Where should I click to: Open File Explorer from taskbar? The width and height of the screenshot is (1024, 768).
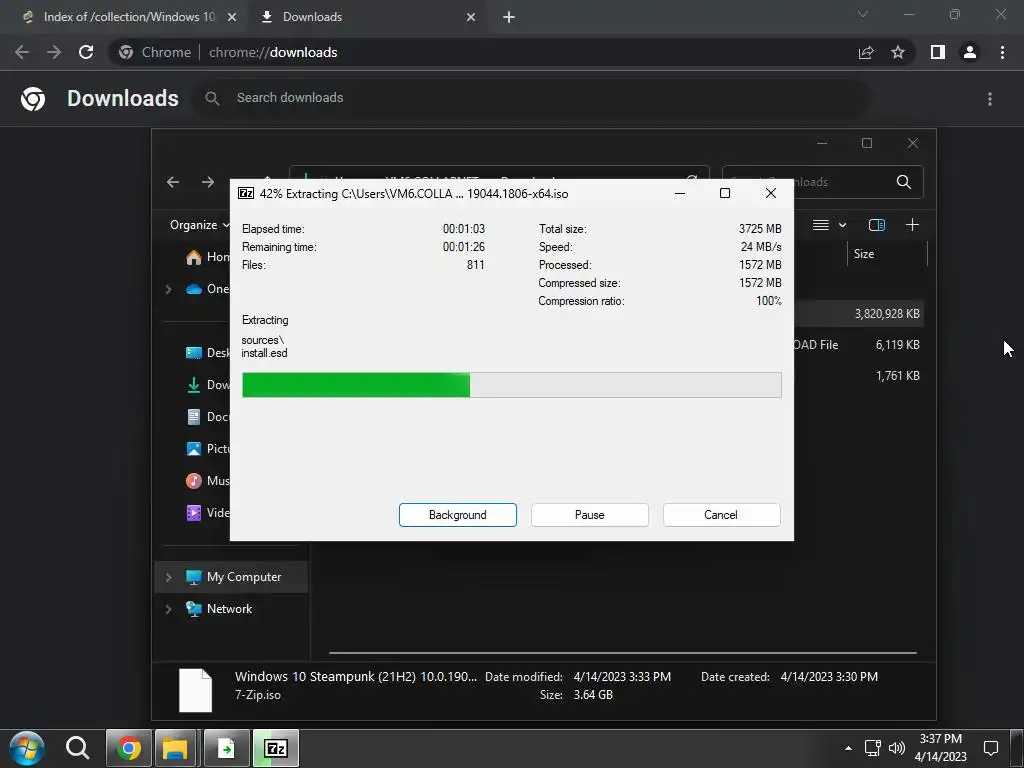click(x=175, y=748)
